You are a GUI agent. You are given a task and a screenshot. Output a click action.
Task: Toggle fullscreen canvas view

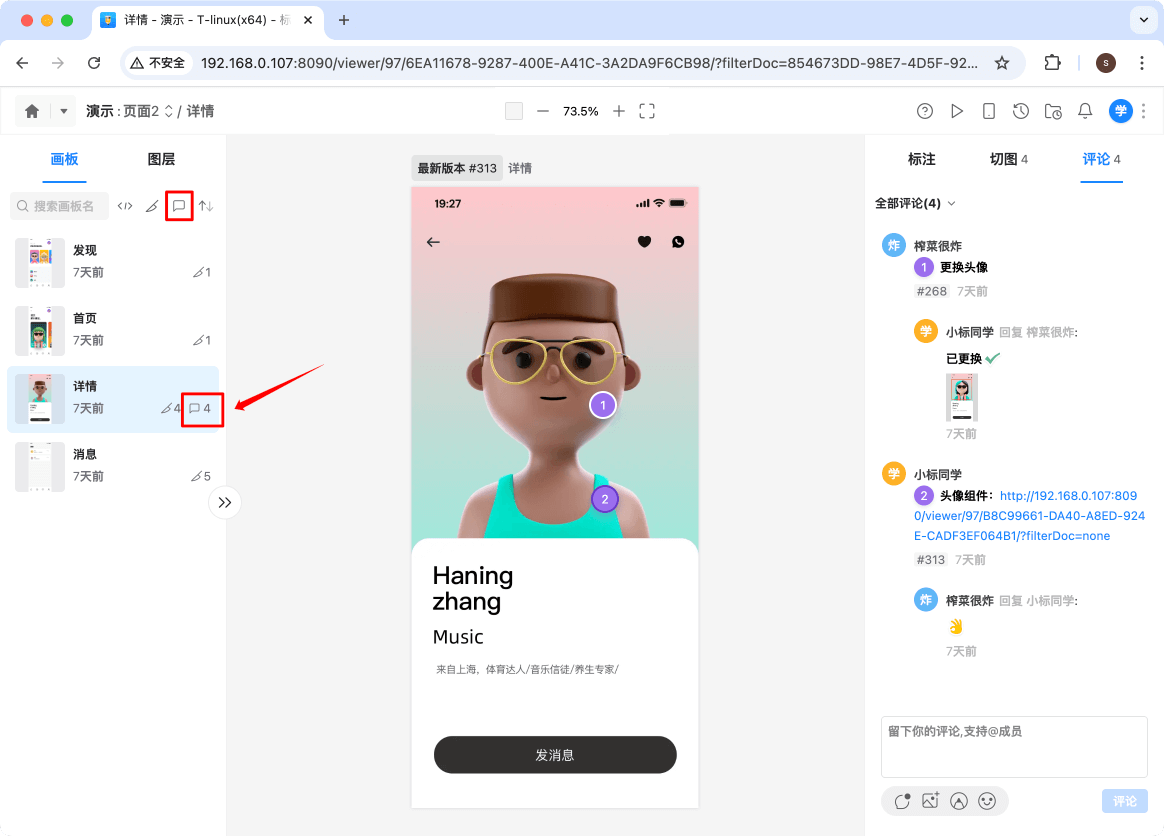click(x=646, y=111)
